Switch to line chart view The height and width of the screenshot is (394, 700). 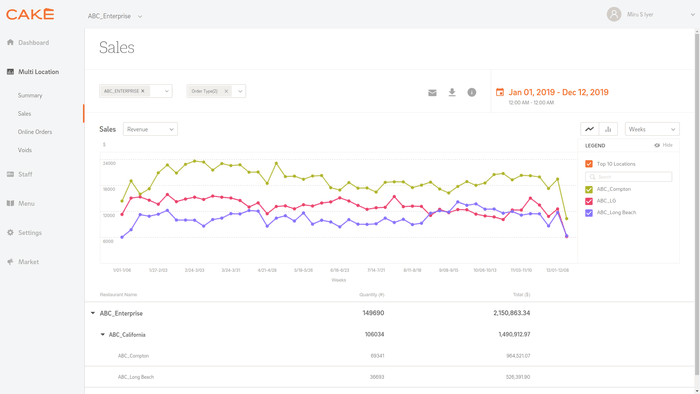coord(590,129)
